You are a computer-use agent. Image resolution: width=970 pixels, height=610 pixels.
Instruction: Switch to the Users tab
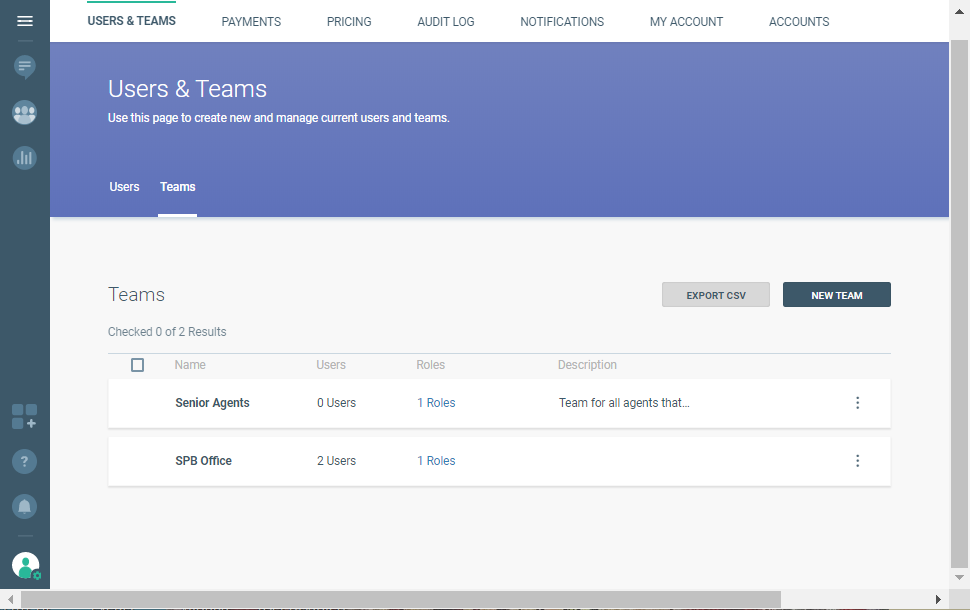124,187
